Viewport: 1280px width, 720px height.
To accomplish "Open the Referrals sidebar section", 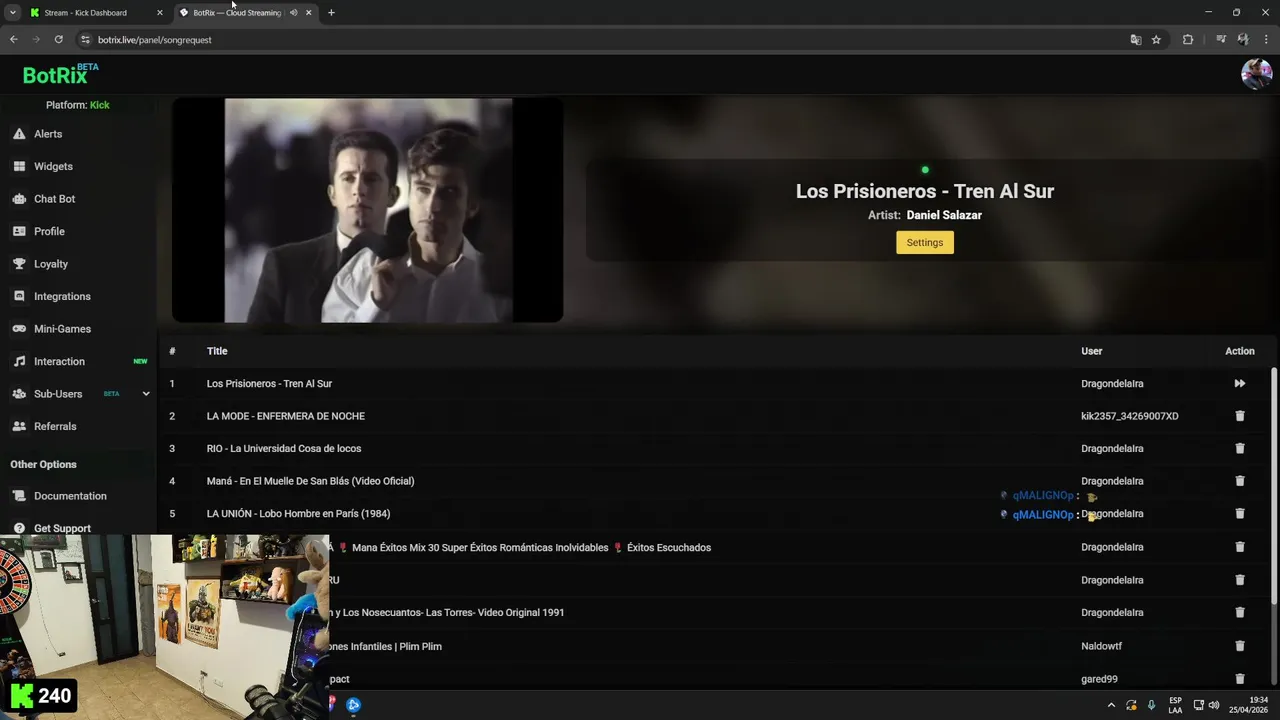I will 55,426.
